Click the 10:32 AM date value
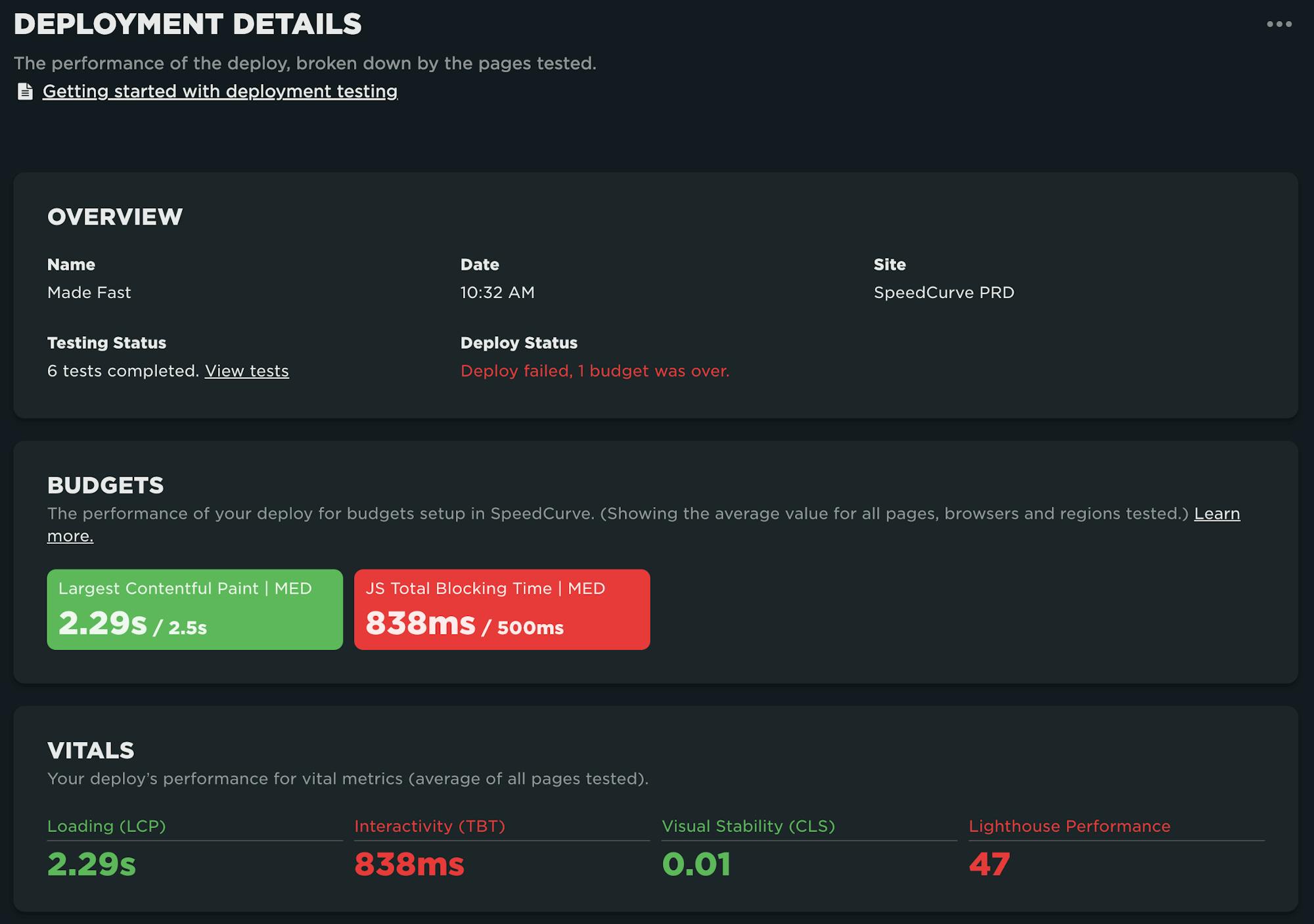Screen dimensions: 1314x924 497,293
